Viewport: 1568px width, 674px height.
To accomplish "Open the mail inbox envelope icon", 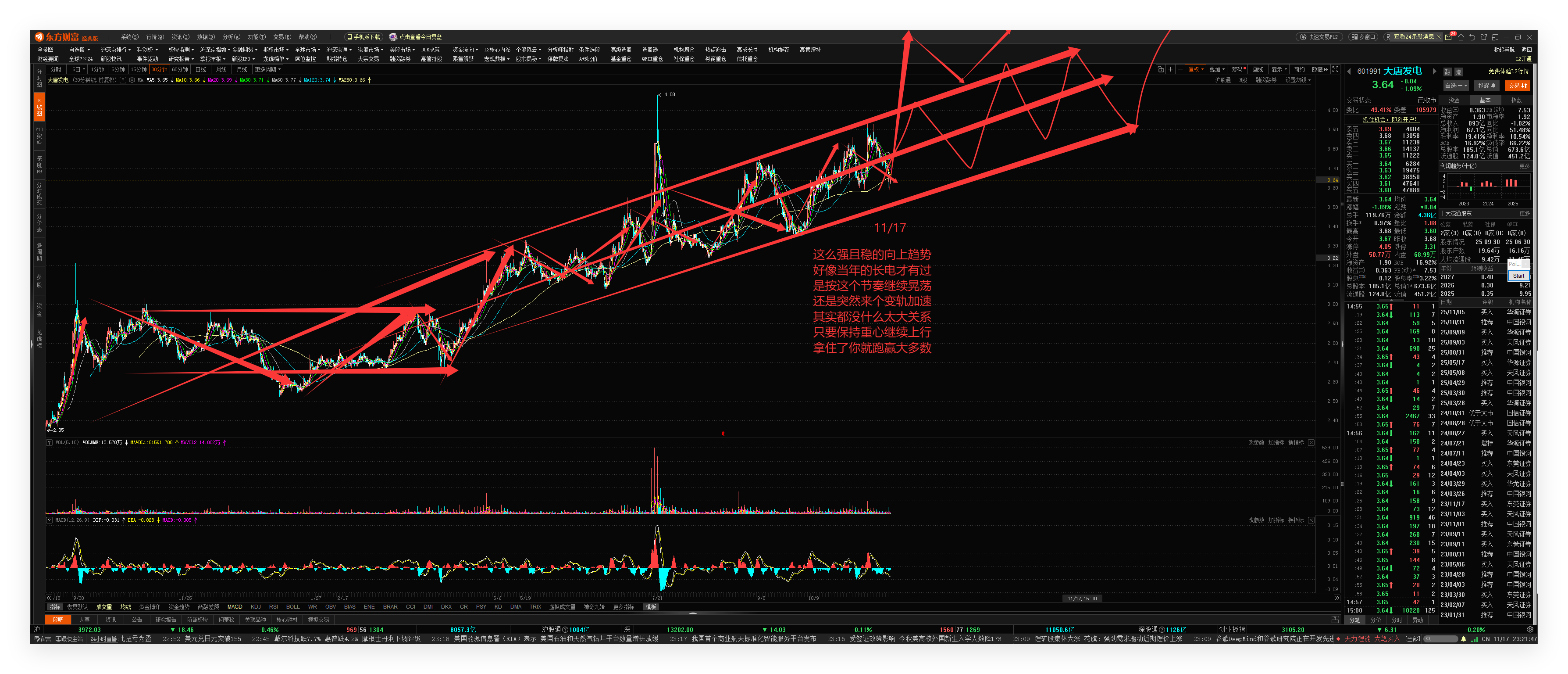I will (1448, 38).
